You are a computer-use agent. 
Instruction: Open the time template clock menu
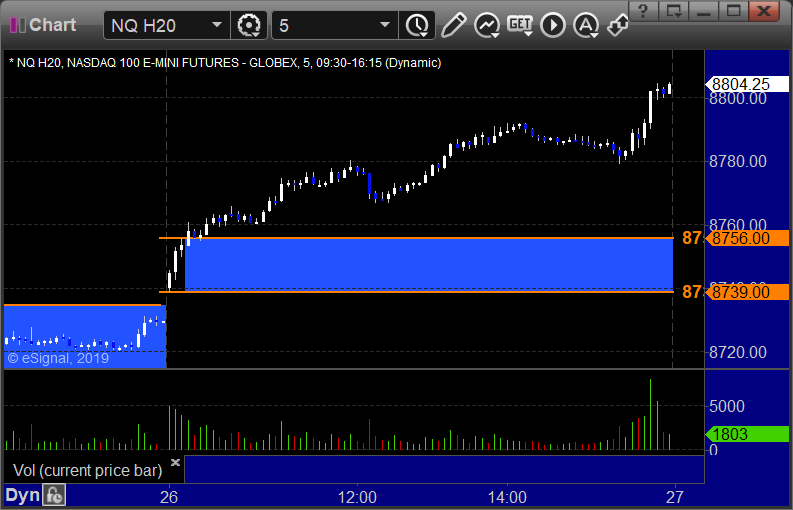click(417, 25)
